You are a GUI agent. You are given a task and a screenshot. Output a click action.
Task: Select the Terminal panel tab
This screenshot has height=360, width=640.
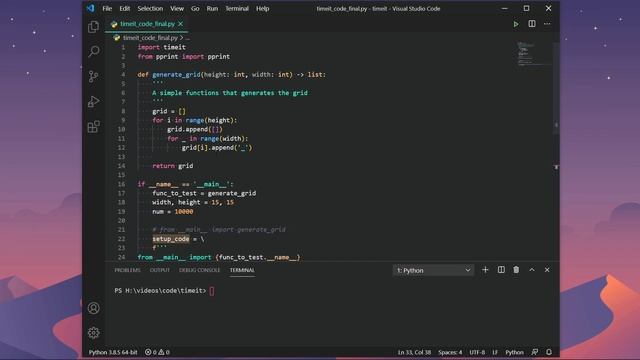coord(242,270)
